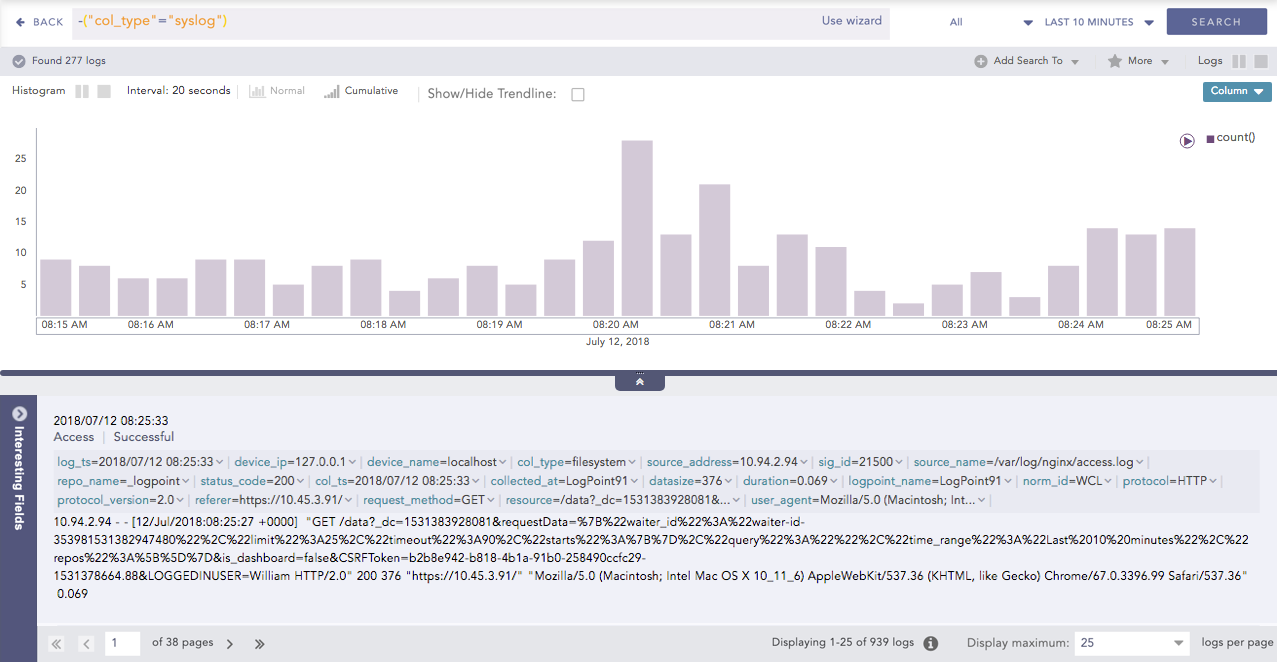Click the star icon beside More
This screenshot has width=1277, height=662.
pos(1114,61)
